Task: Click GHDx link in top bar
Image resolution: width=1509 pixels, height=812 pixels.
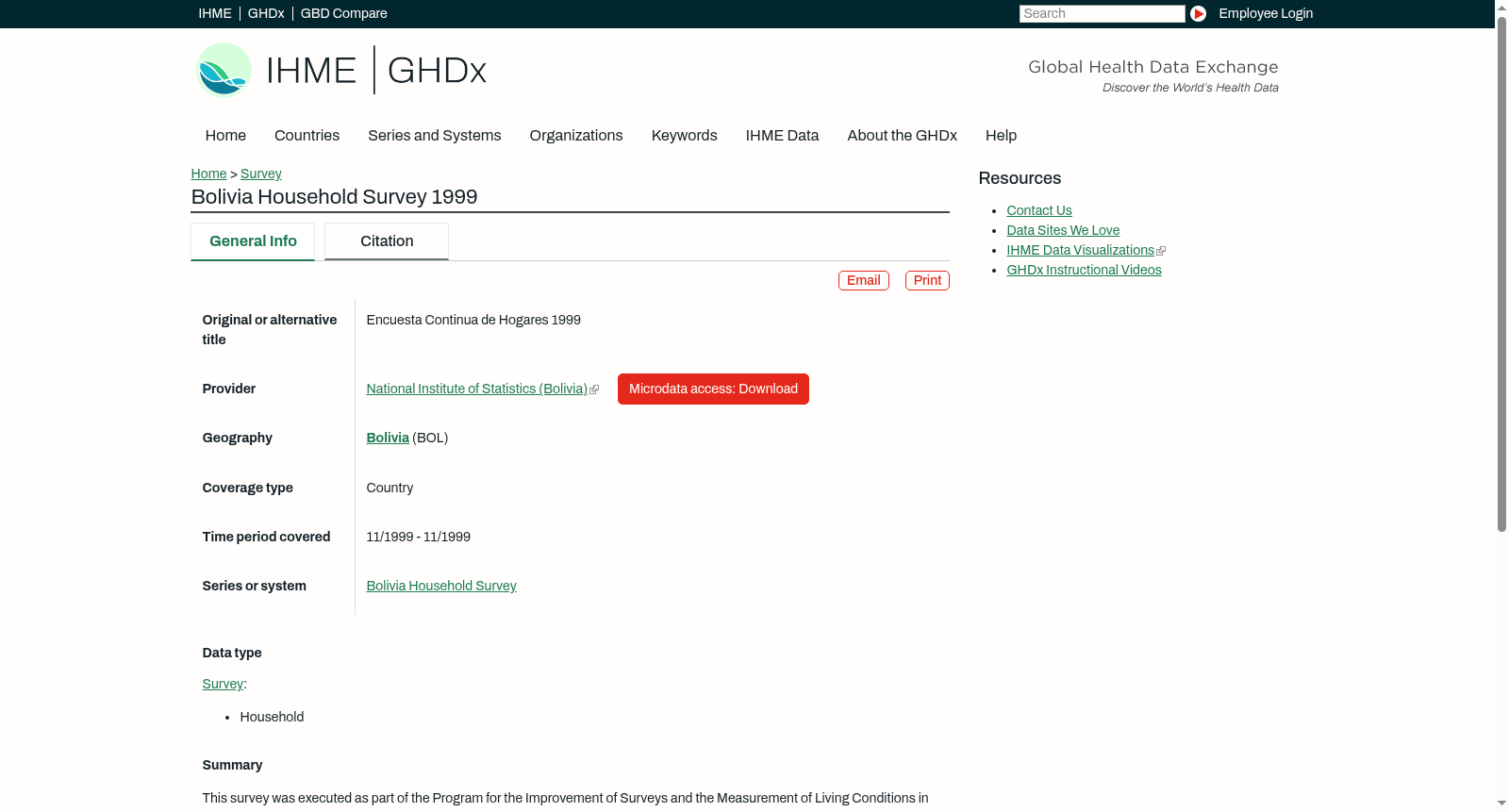Action: (x=266, y=13)
